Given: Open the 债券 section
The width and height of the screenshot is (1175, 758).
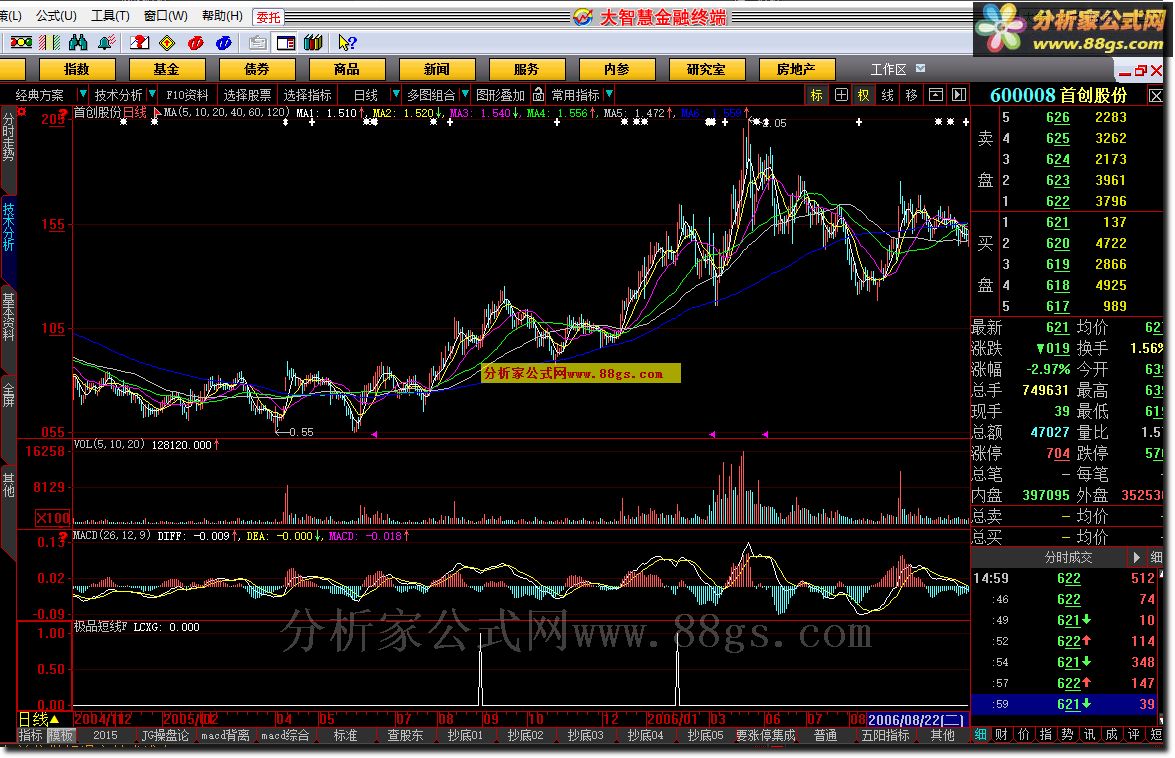Looking at the screenshot, I should click(257, 70).
